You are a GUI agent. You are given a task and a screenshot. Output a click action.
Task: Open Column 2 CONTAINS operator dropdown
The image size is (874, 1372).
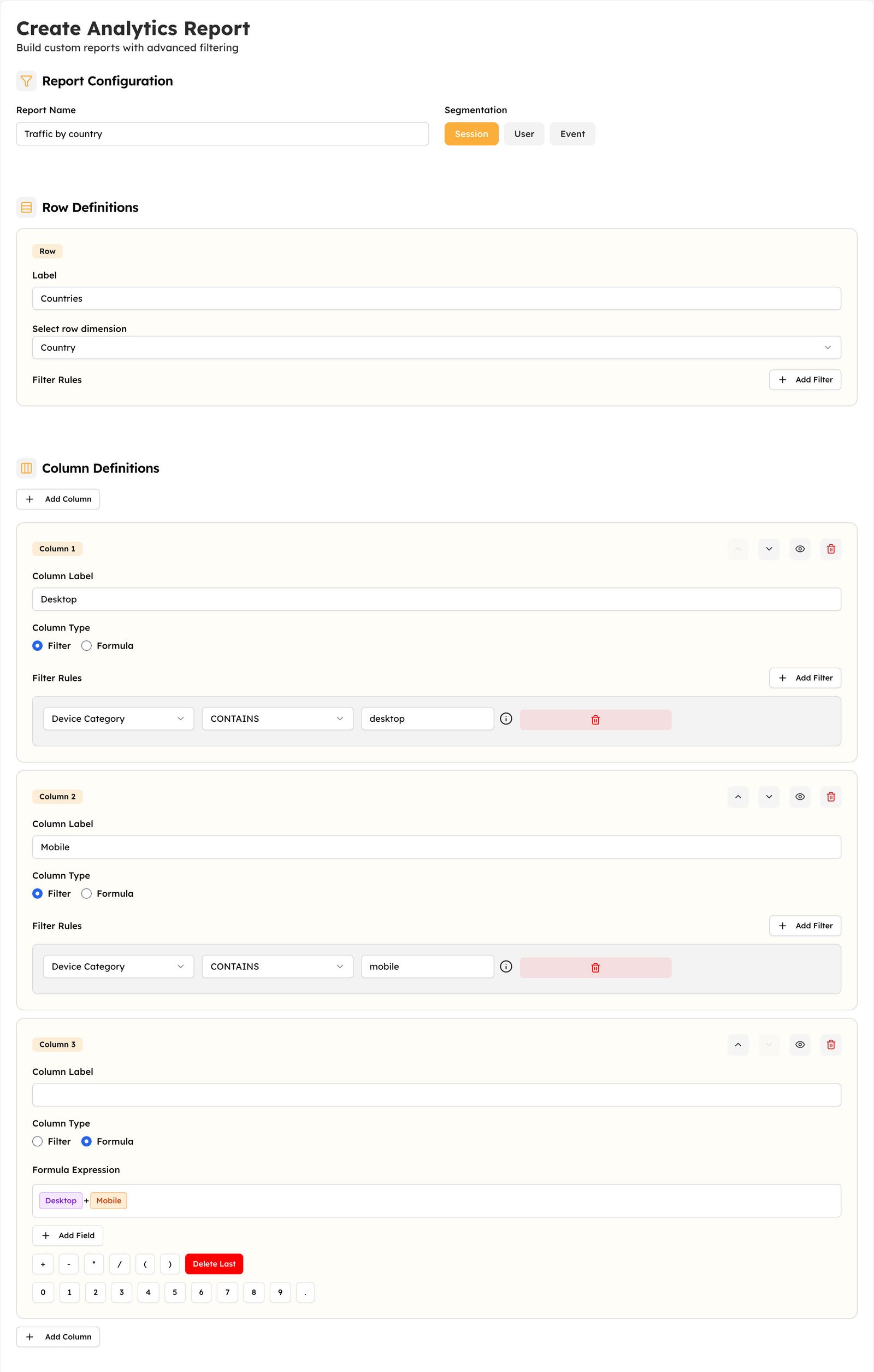point(277,967)
